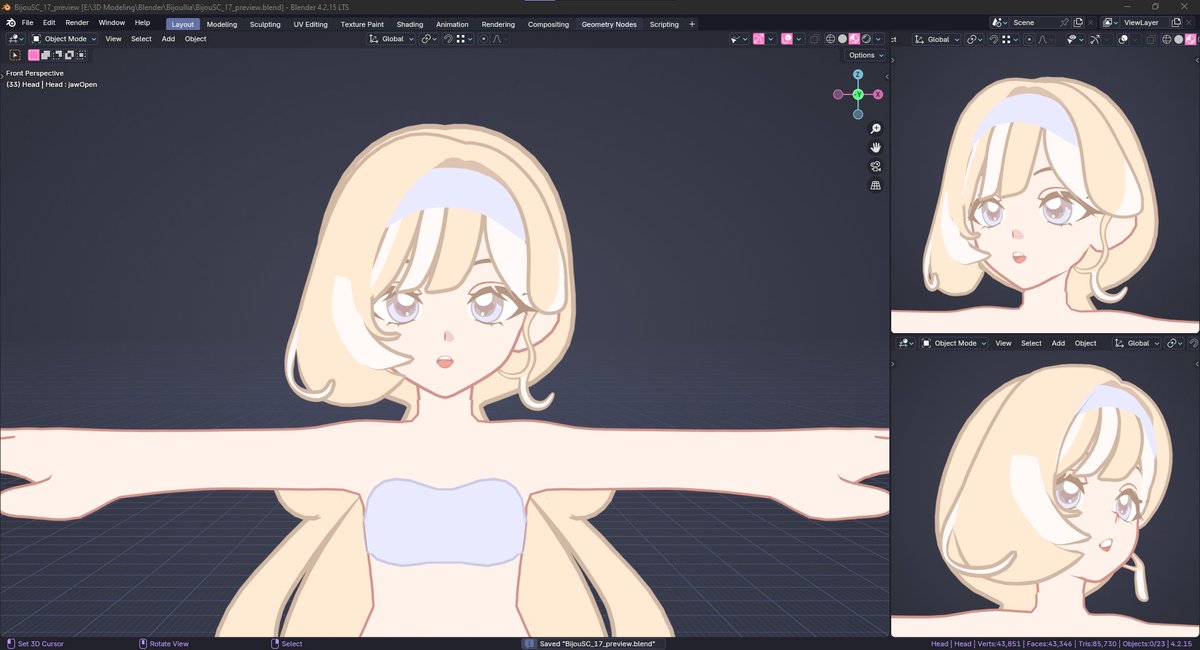Open the Options dropdown in the viewport
Image resolution: width=1200 pixels, height=650 pixels.
click(x=863, y=55)
